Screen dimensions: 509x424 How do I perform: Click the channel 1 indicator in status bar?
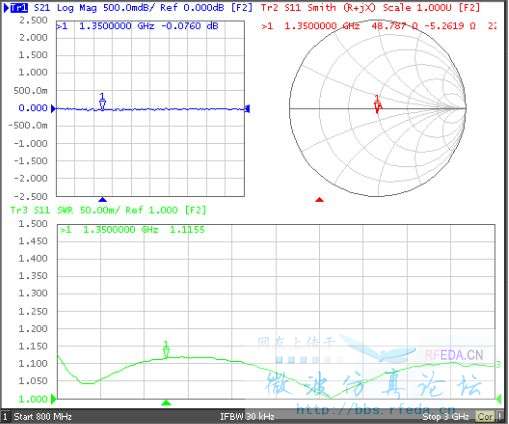coord(5,417)
